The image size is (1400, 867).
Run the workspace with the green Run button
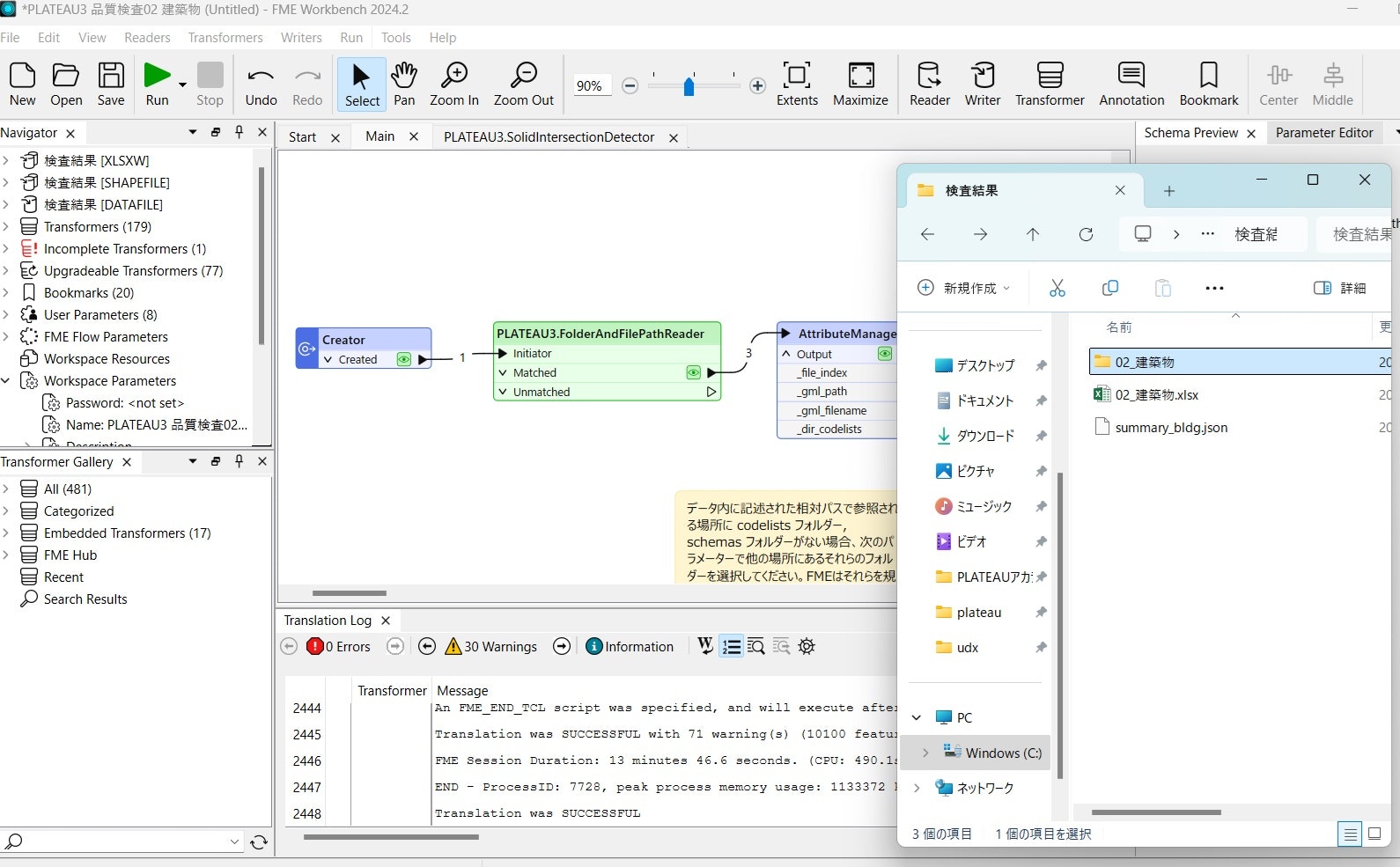pyautogui.click(x=157, y=84)
